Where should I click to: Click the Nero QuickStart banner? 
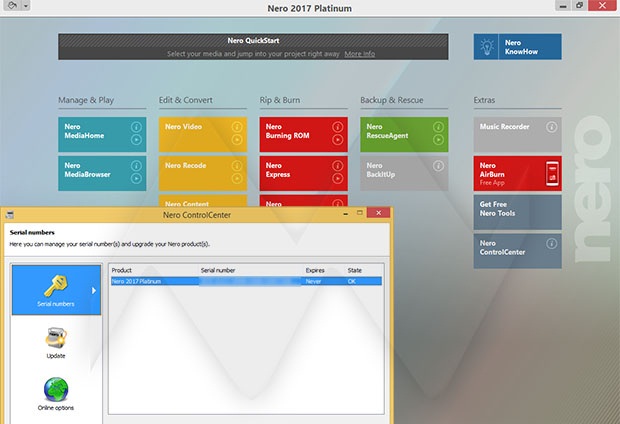pos(253,47)
